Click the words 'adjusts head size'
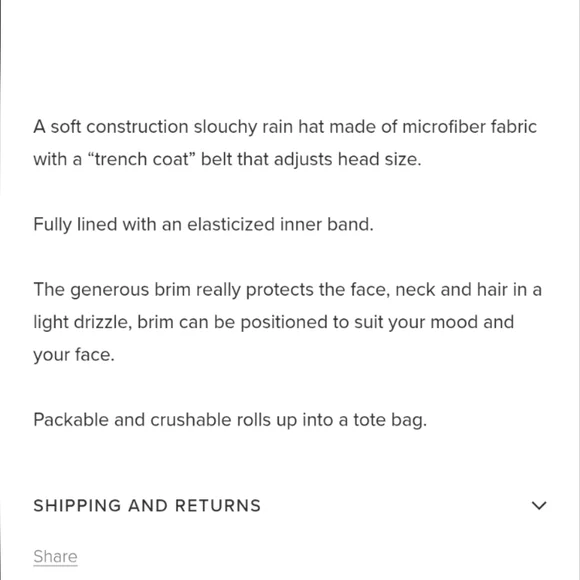580x580 pixels. [x=347, y=159]
